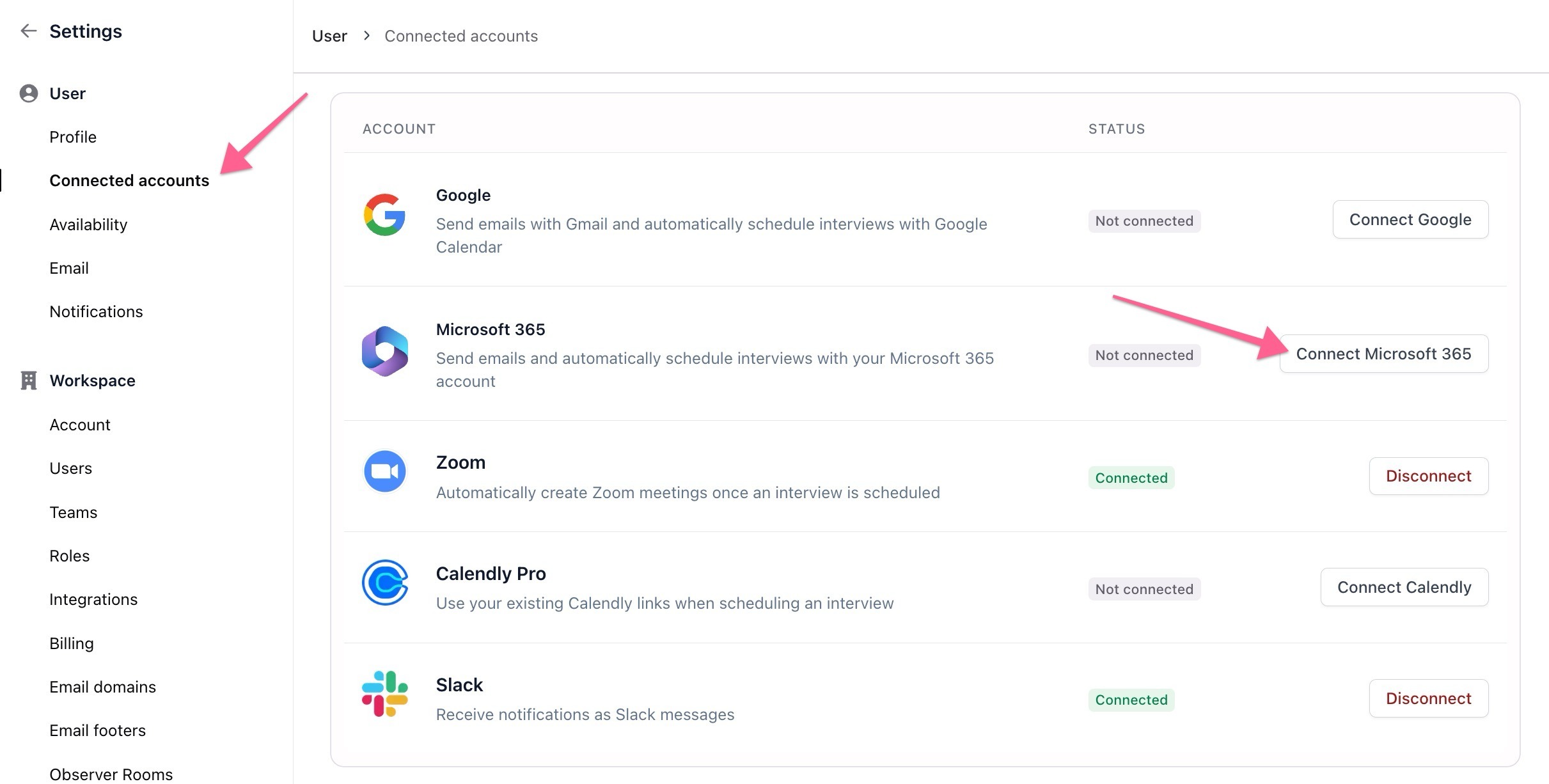
Task: Click the Workspace building icon
Action: click(x=28, y=380)
